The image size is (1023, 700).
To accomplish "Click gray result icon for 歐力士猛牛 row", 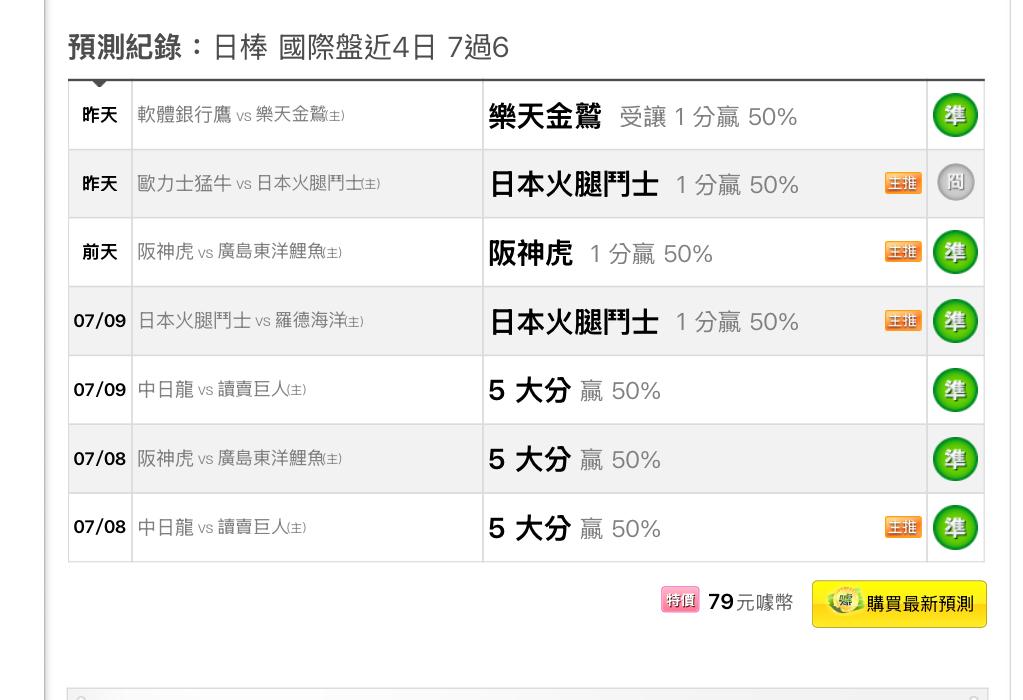I will click(x=955, y=182).
